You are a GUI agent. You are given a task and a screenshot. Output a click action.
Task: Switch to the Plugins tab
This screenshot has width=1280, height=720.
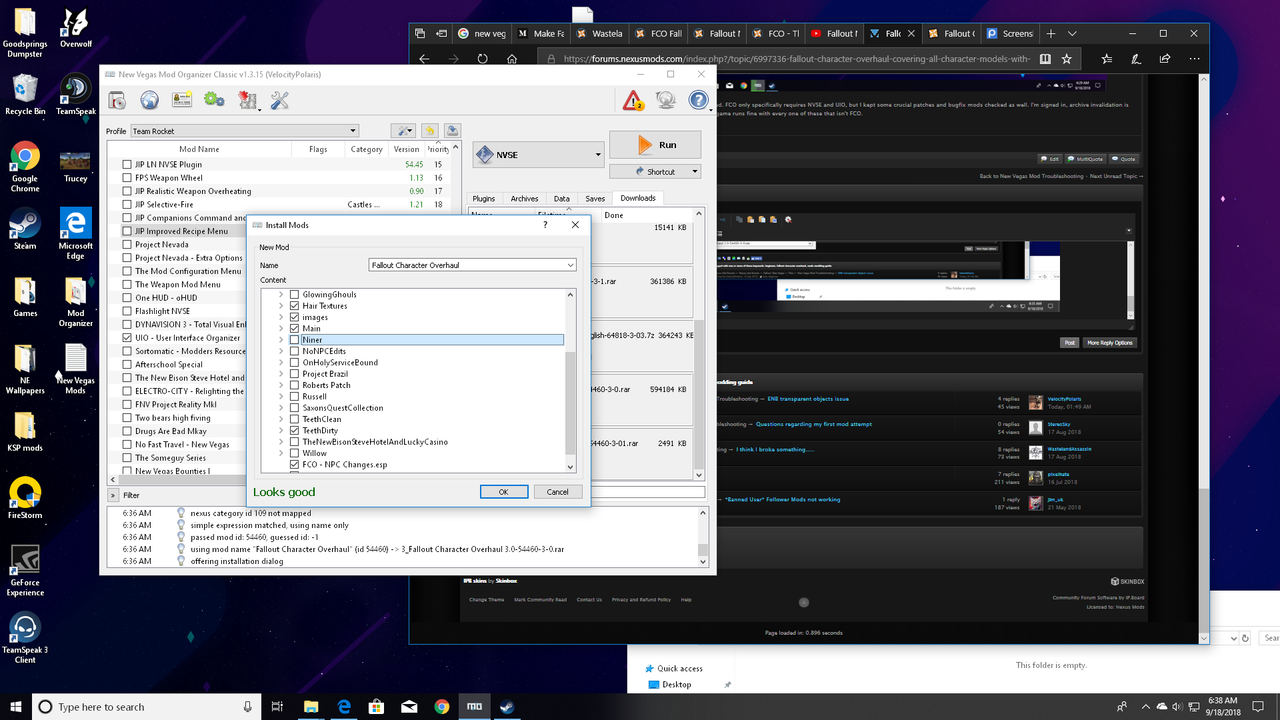point(484,199)
